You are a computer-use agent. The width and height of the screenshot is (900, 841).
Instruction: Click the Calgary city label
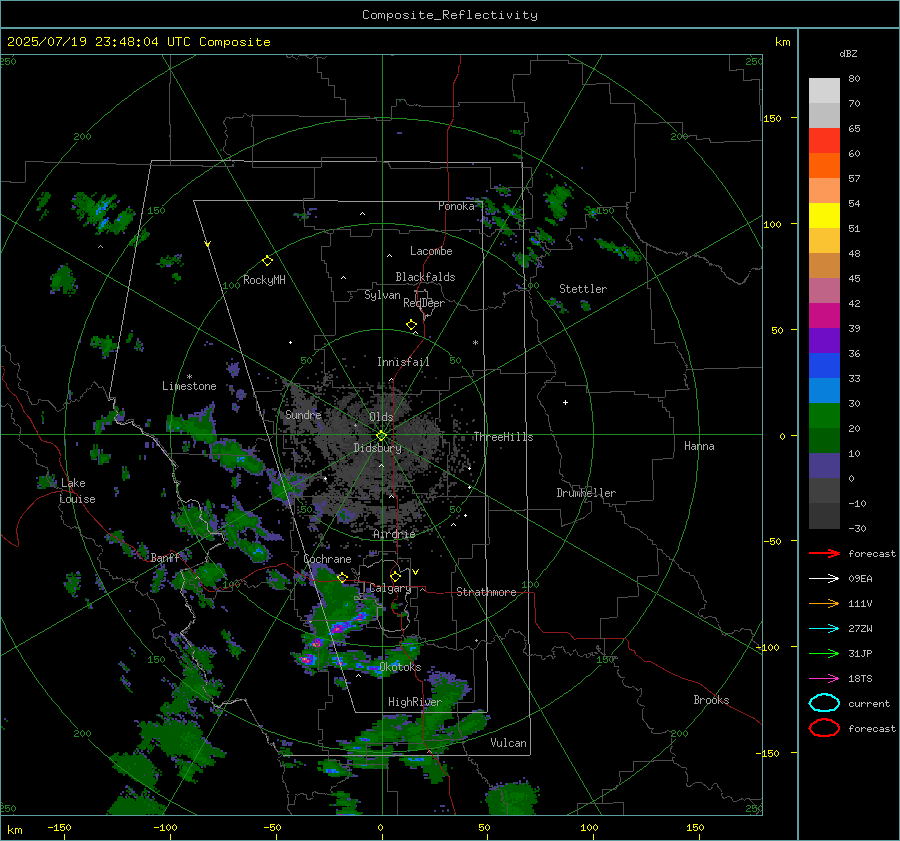(390, 588)
